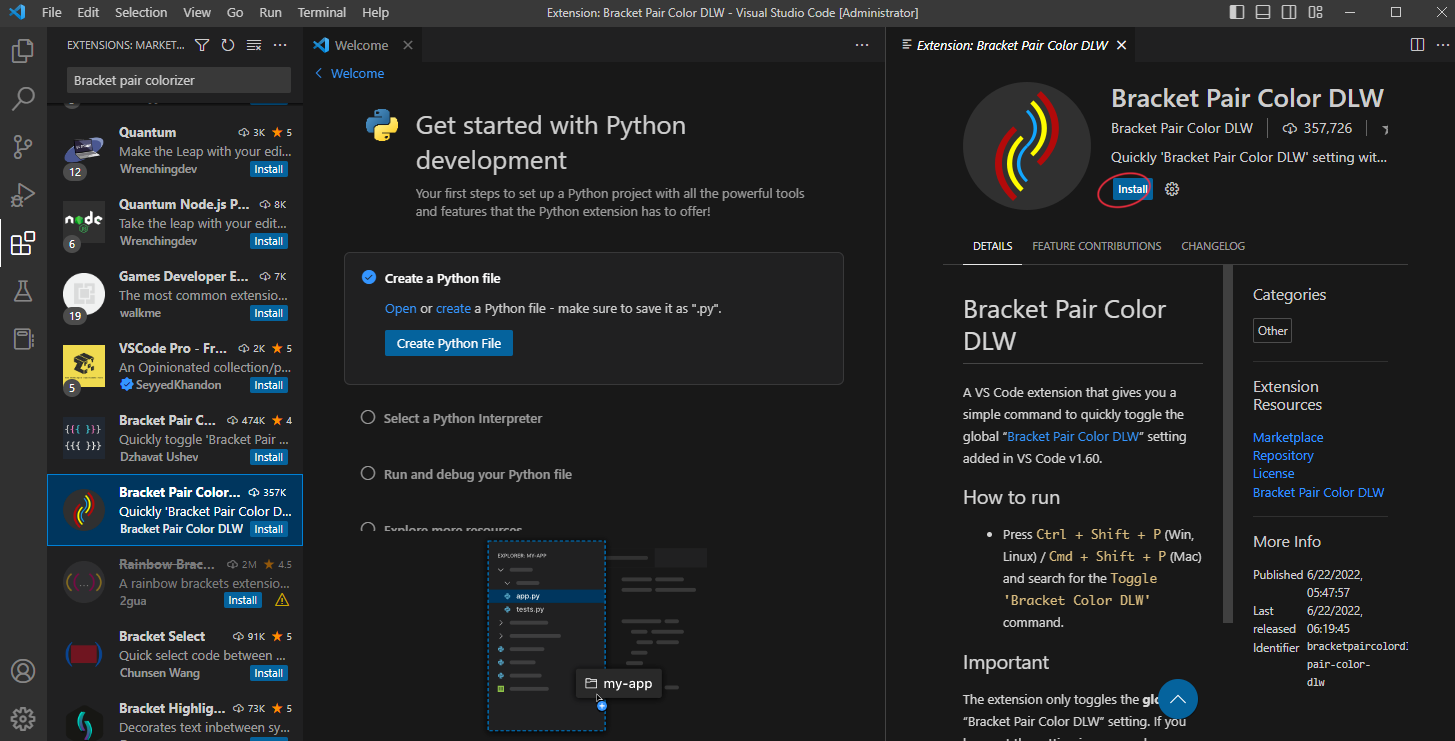Screen dimensions: 1455x741
Task: Close the Welcome tab
Action: (x=408, y=45)
